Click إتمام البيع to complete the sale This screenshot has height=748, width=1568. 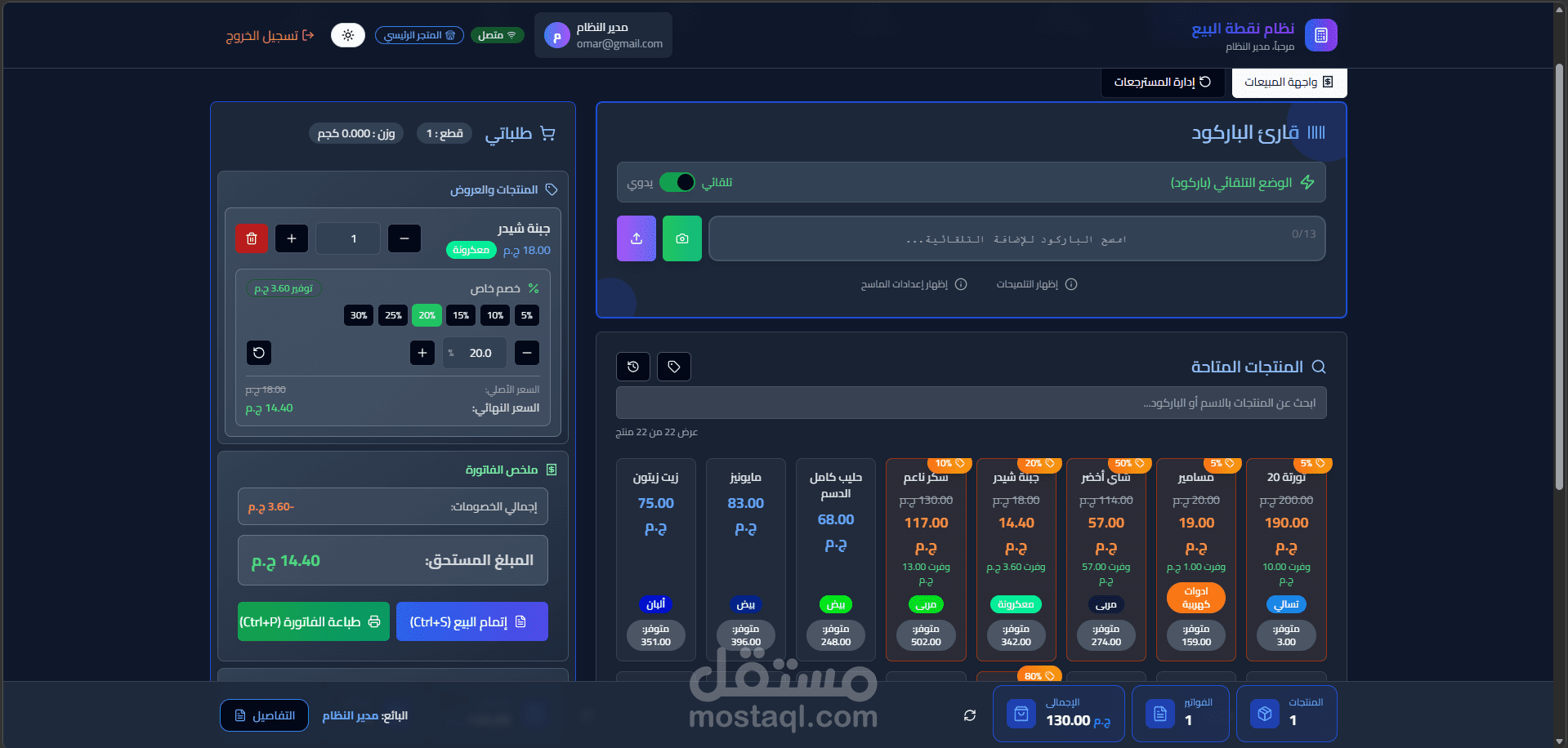471,621
